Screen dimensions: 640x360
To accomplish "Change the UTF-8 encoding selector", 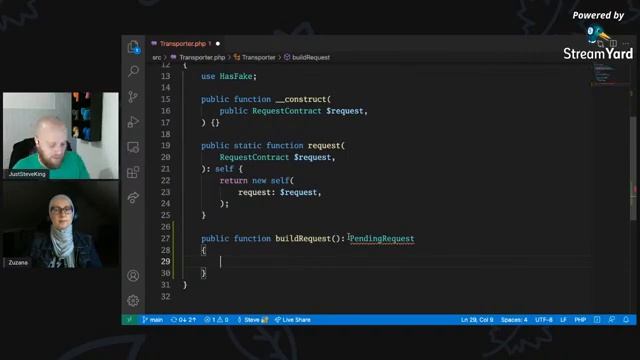I will 544,320.
